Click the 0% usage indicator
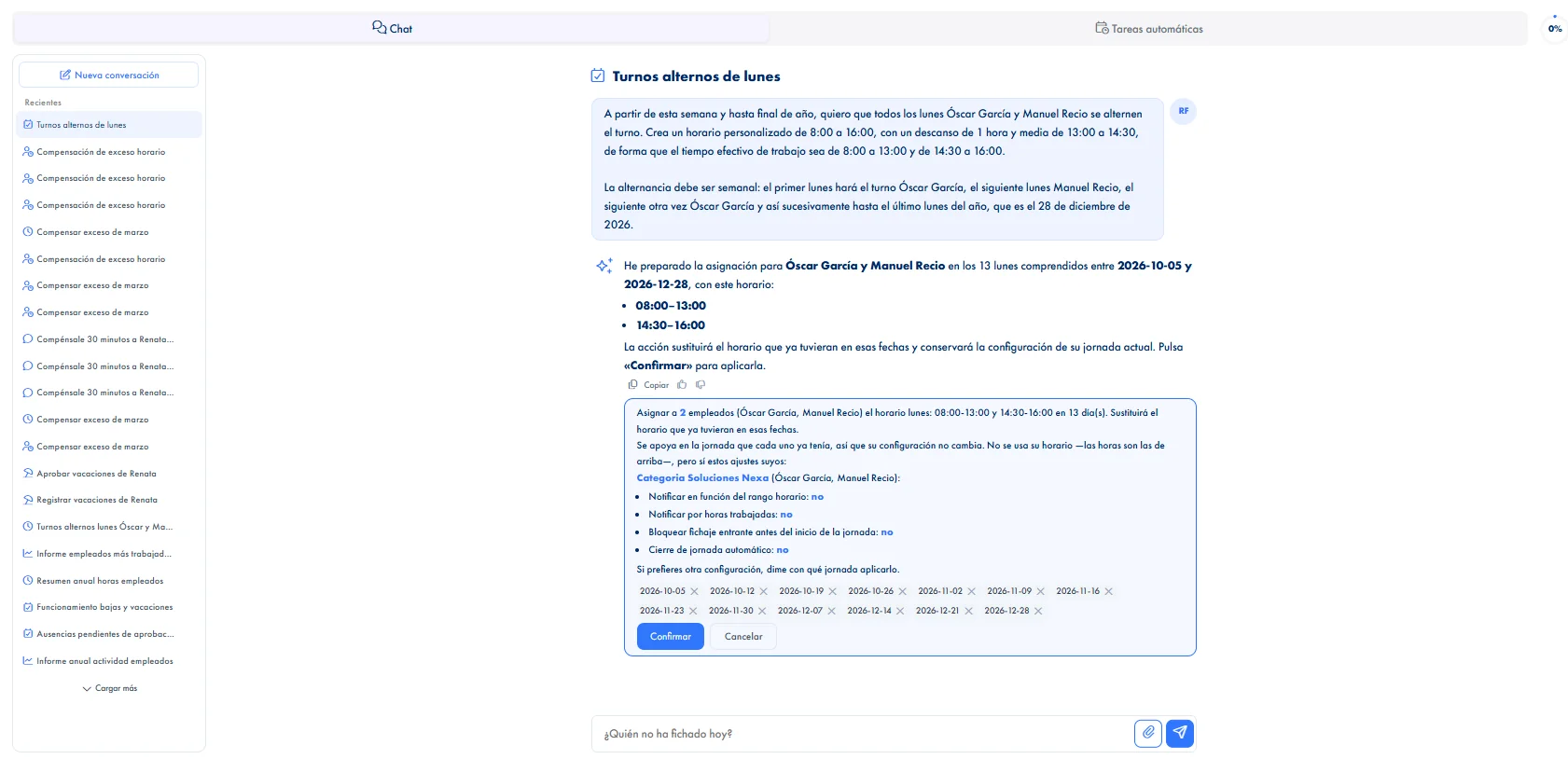Screen dimensions: 1568x759 point(1555,28)
